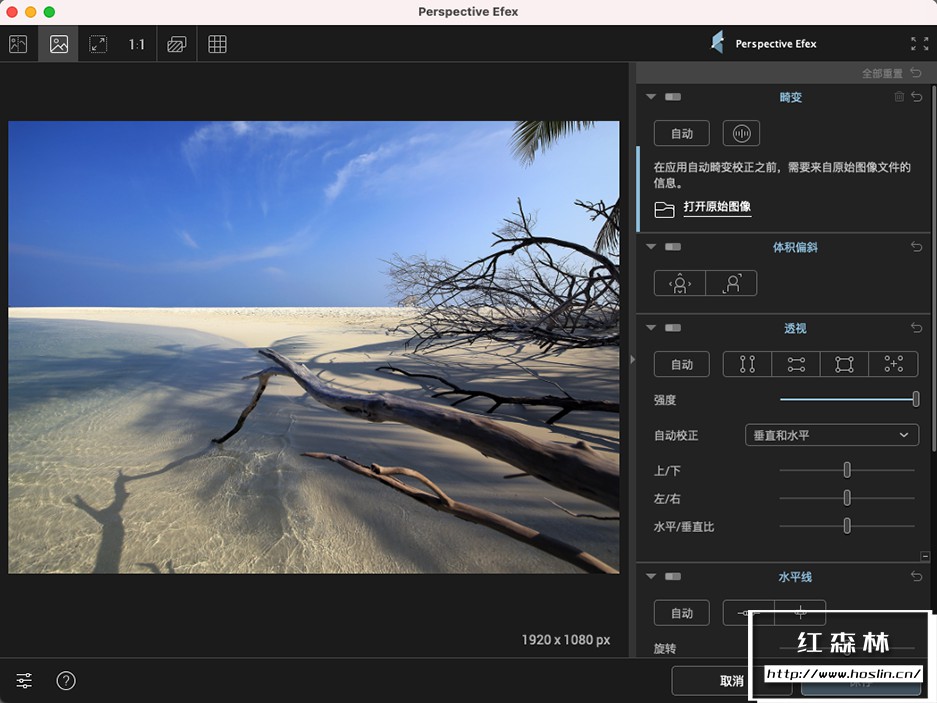937x703 pixels.
Task: Open the 自动校正 dropdown
Action: (832, 435)
